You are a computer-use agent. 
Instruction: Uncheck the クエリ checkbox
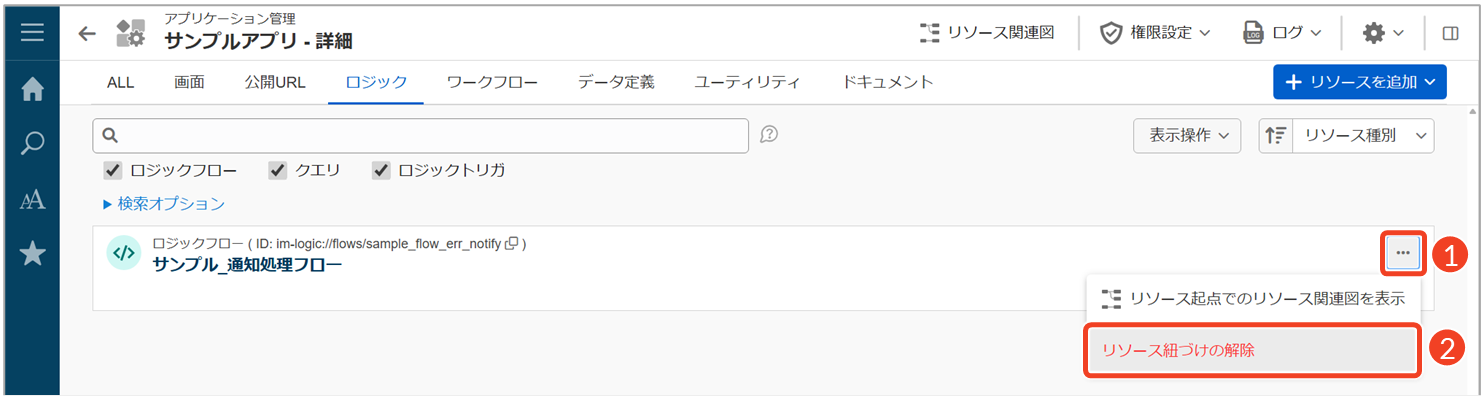[278, 171]
